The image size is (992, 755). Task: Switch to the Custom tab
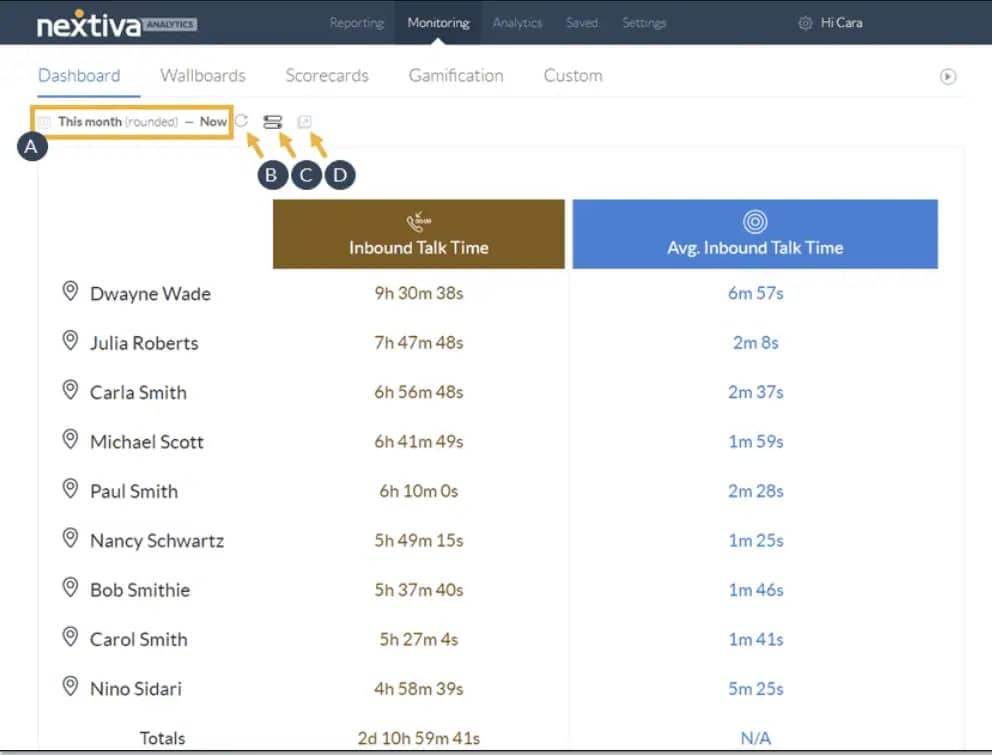pos(573,75)
